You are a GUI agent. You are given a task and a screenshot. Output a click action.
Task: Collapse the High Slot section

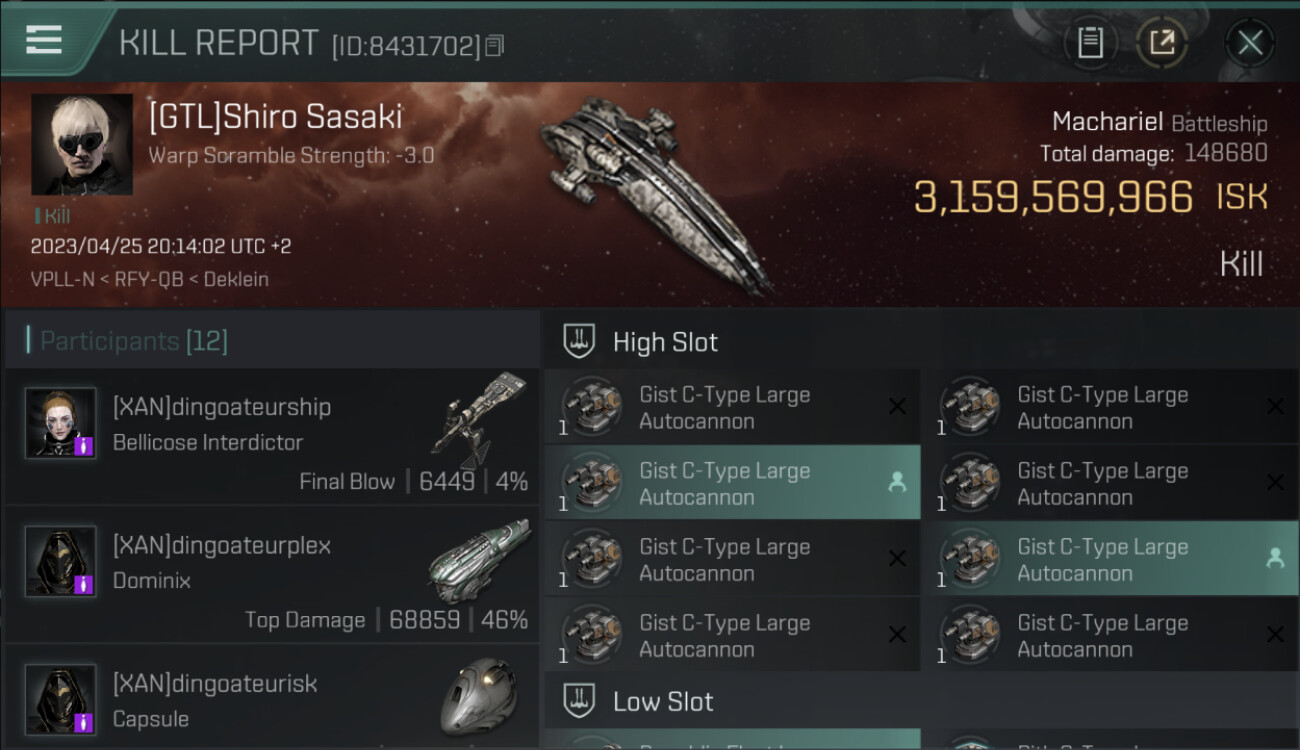click(x=580, y=342)
